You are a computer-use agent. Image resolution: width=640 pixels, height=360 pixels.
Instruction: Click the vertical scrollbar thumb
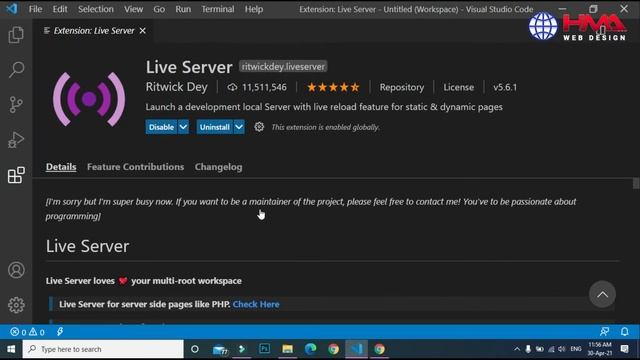[x=636, y=183]
